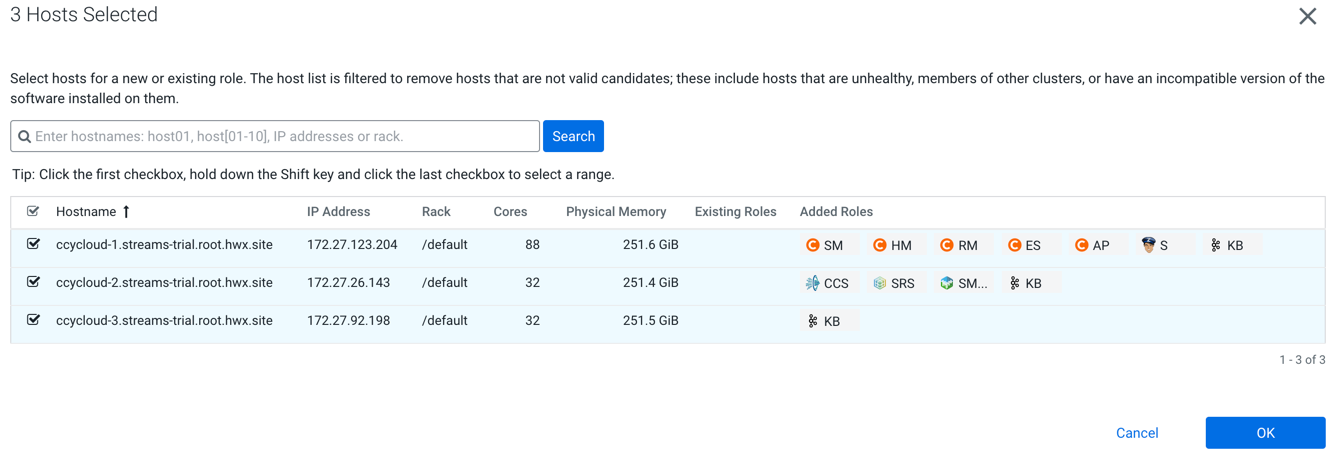Click the S role icon on ccycloud-1
Screen dimensions: 1332x459
pos(1149,245)
